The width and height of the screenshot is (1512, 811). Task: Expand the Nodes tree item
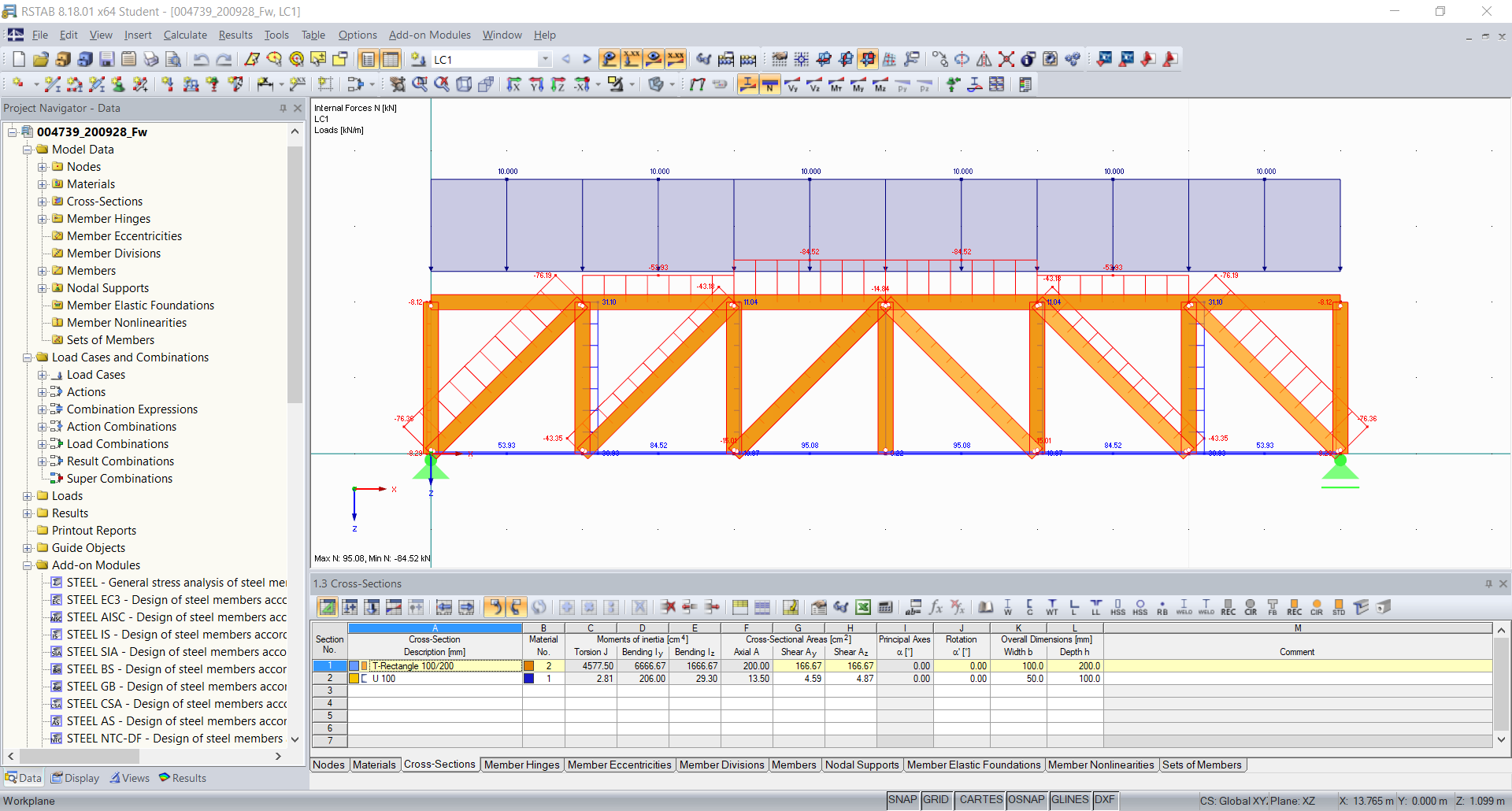tap(43, 167)
